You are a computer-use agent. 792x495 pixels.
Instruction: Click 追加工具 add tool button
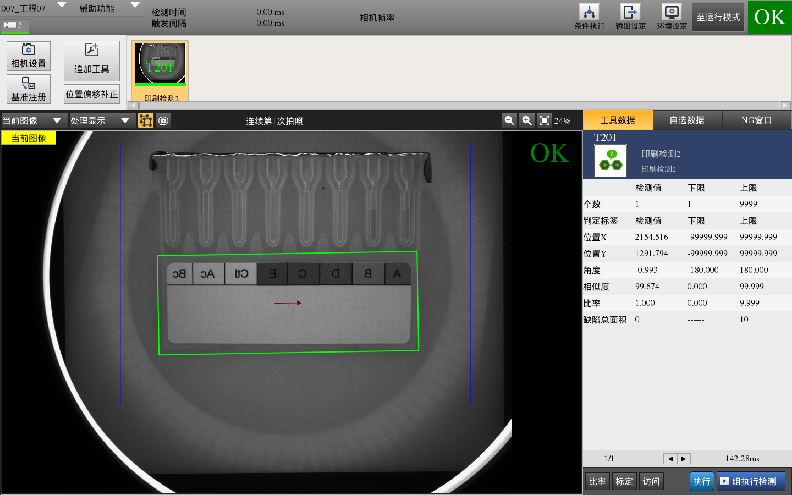point(91,61)
